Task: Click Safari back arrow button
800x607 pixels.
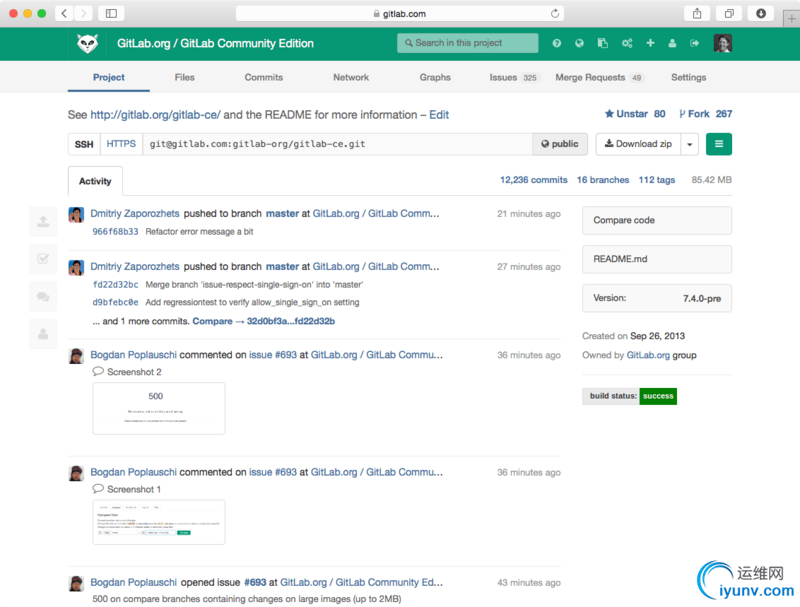Action: (x=64, y=13)
